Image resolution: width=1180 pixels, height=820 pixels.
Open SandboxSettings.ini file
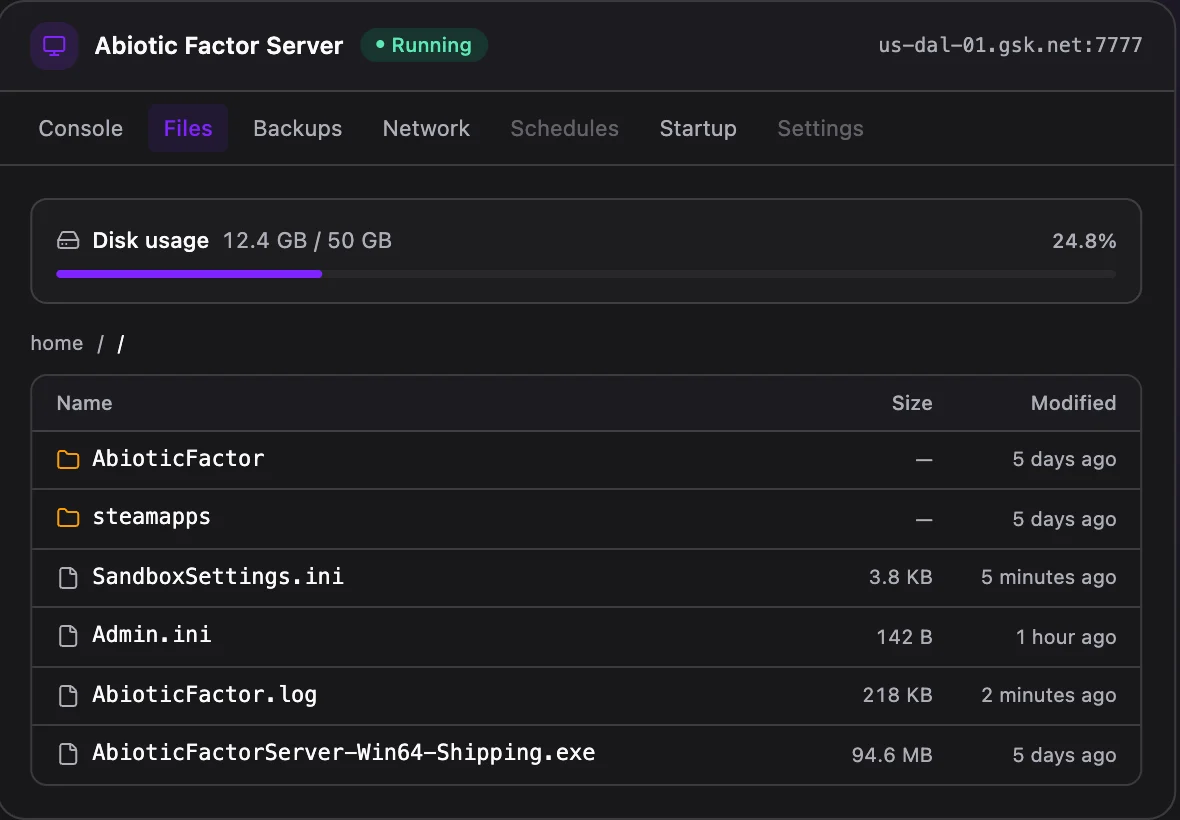tap(217, 576)
